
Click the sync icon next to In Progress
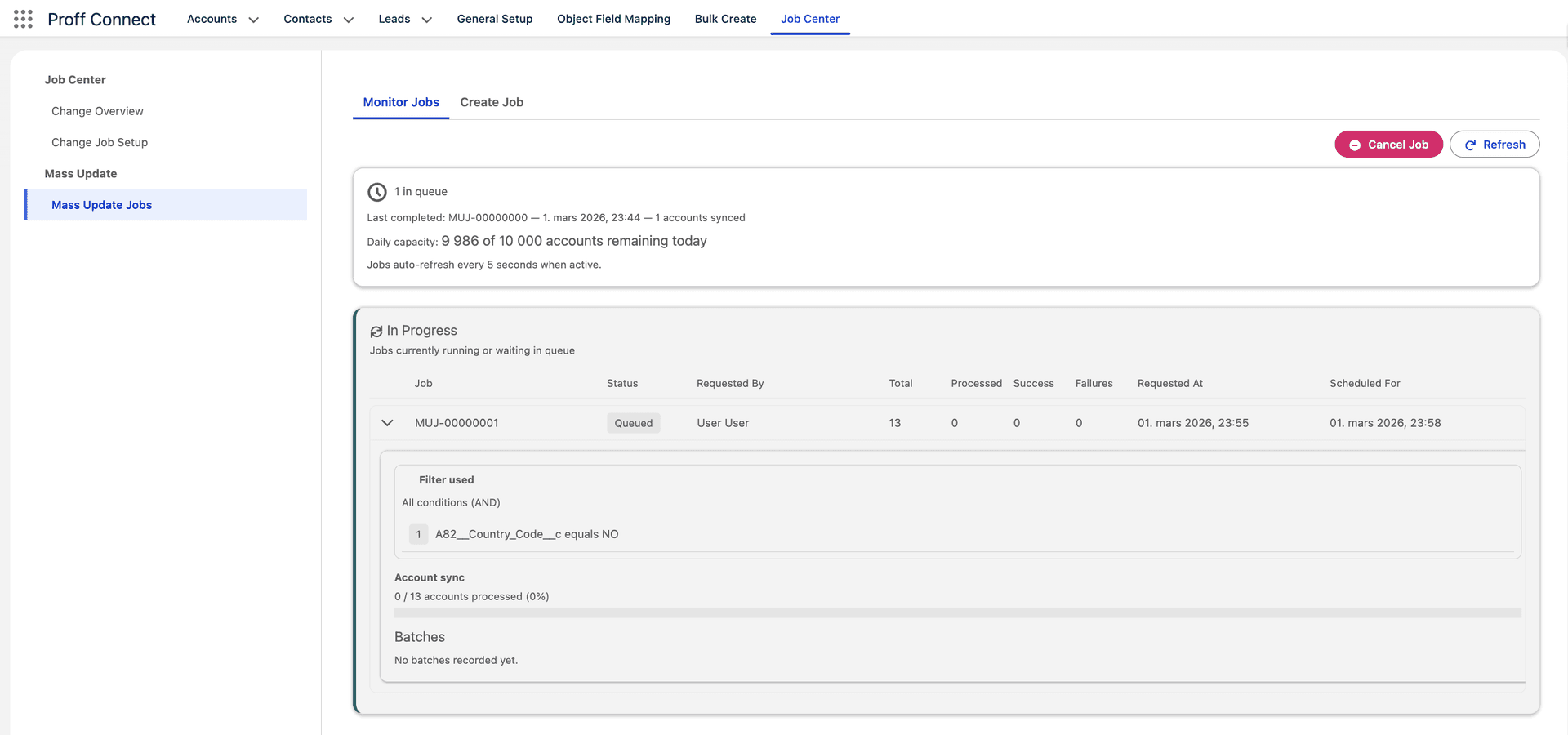(376, 331)
